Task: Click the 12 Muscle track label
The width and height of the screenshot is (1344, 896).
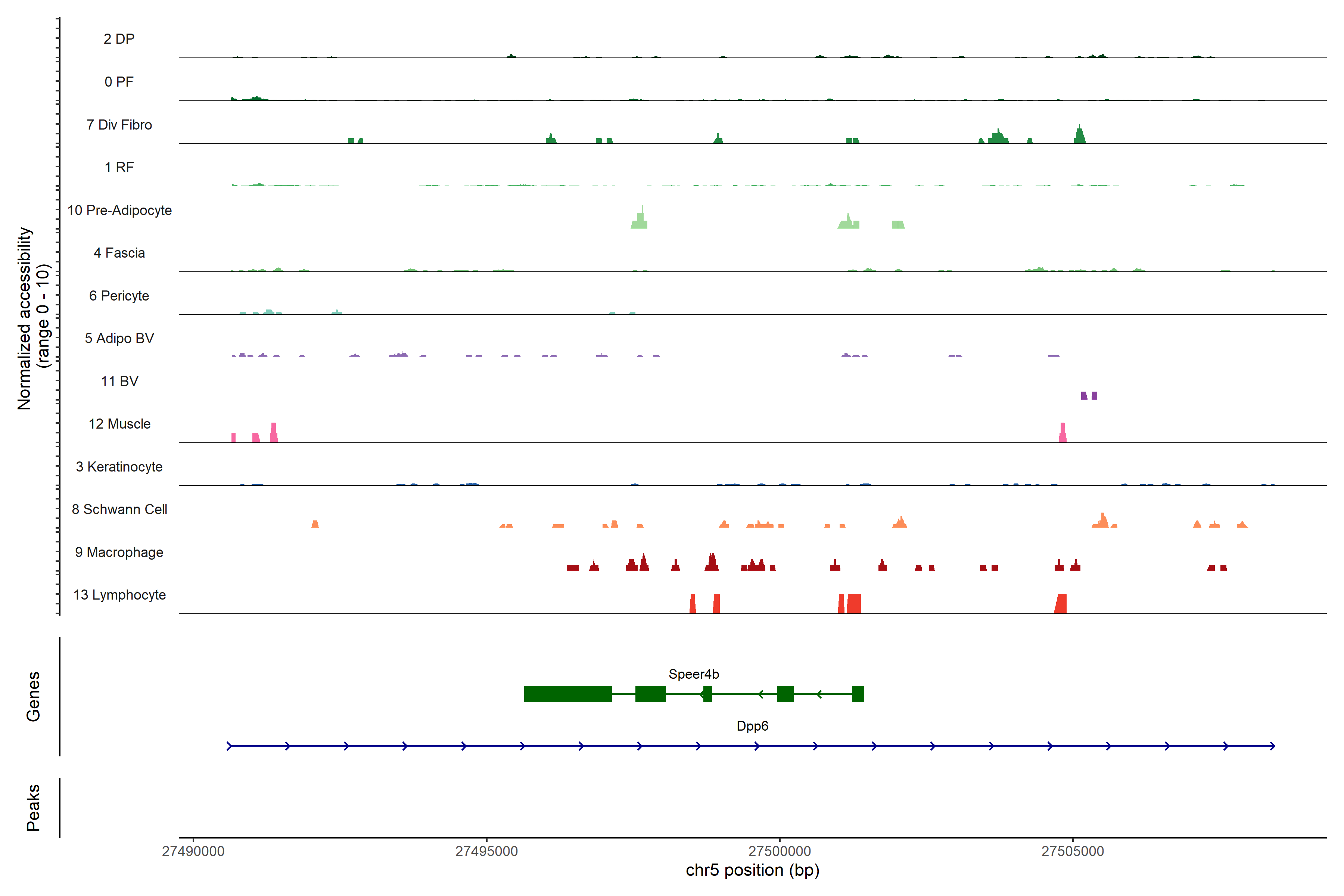Action: tap(119, 424)
